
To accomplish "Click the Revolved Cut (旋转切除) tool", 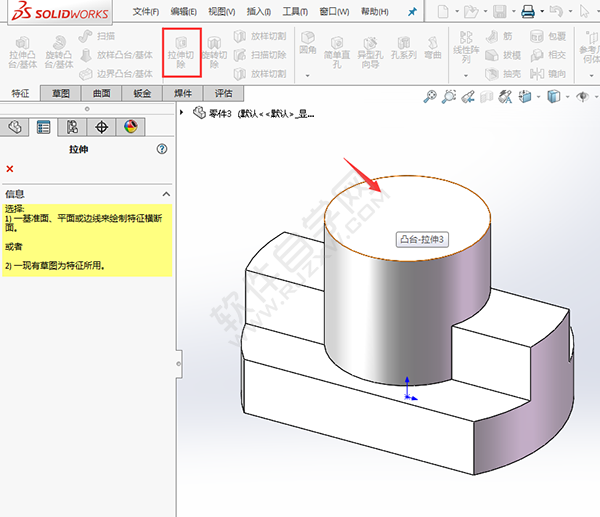I will pos(214,53).
